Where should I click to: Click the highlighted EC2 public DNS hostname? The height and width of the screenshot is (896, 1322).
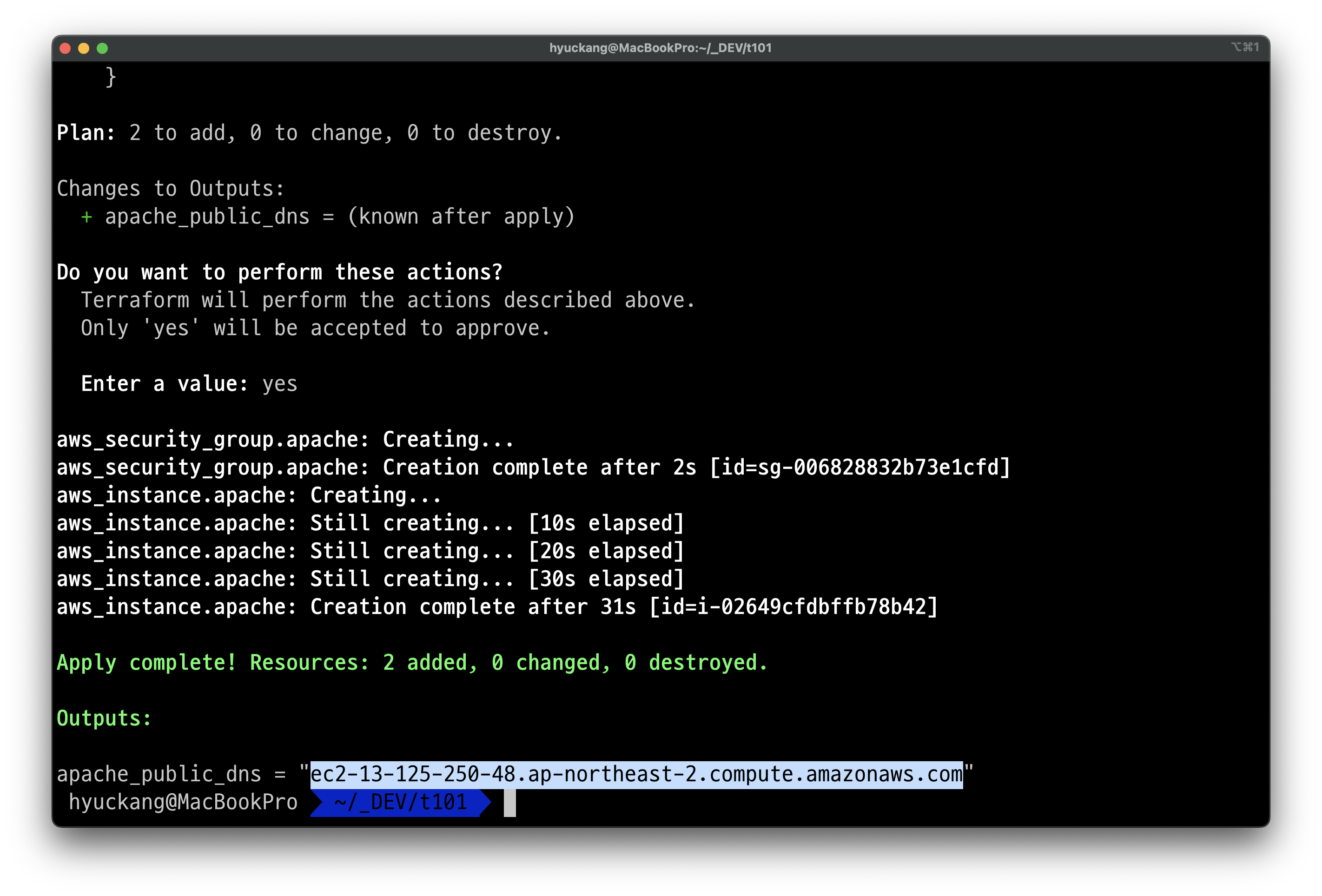click(x=636, y=775)
